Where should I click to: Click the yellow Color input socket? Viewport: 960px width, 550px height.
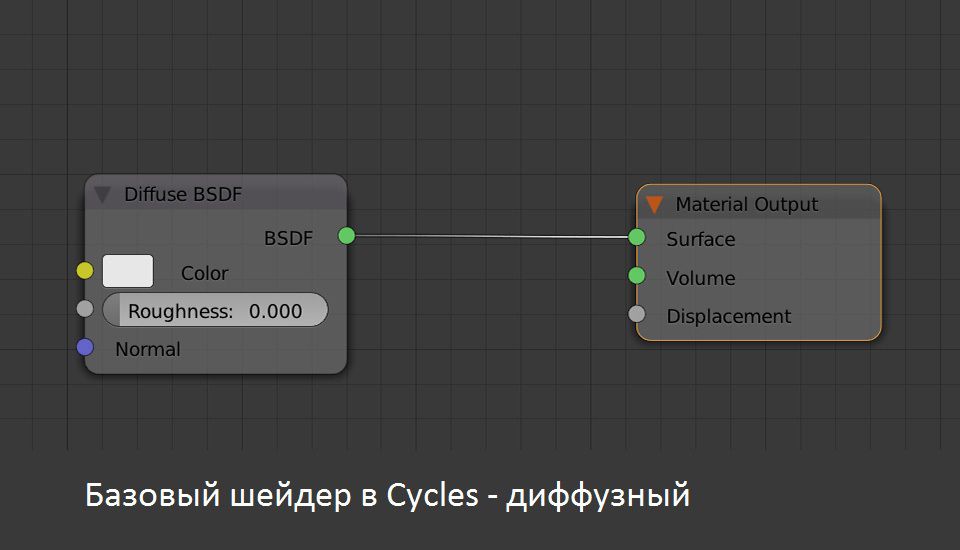[x=85, y=270]
